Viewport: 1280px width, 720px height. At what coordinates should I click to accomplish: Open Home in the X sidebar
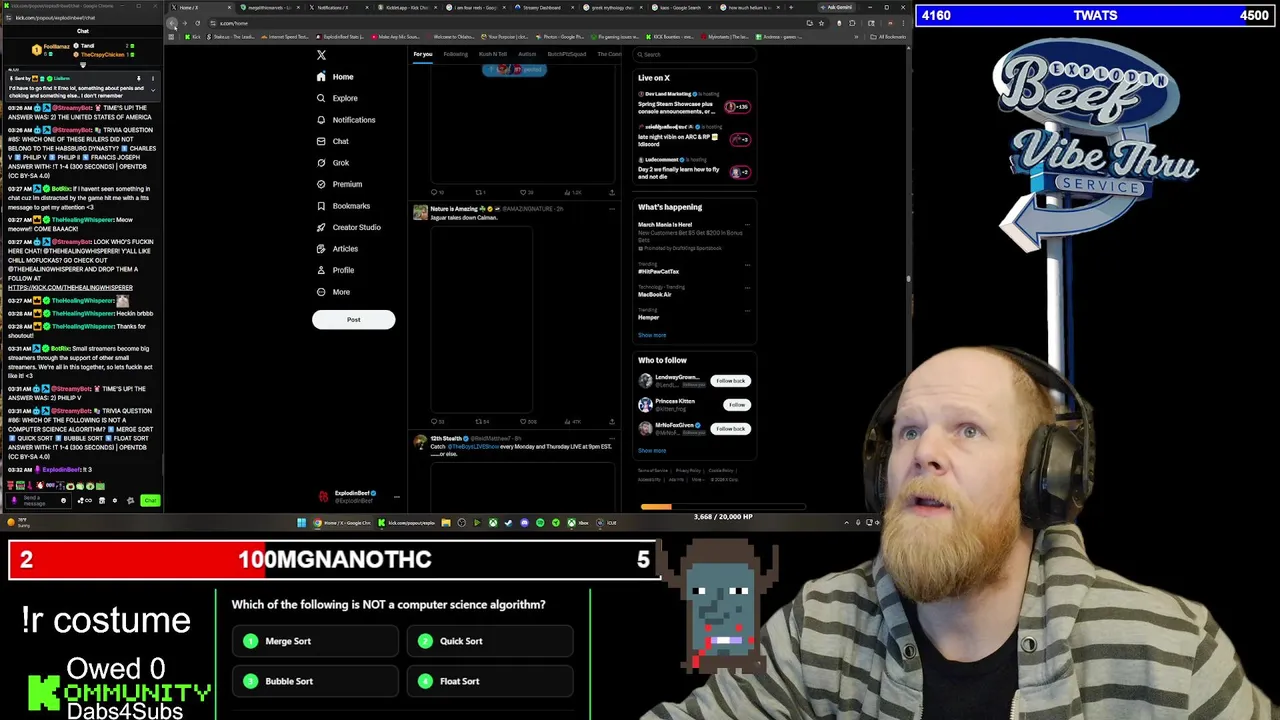coord(336,77)
